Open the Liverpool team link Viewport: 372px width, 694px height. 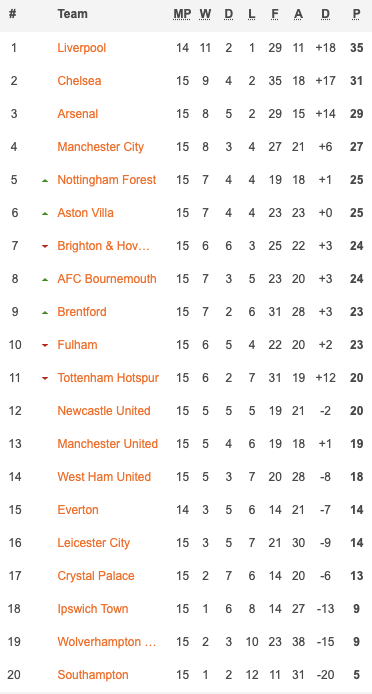click(x=82, y=48)
